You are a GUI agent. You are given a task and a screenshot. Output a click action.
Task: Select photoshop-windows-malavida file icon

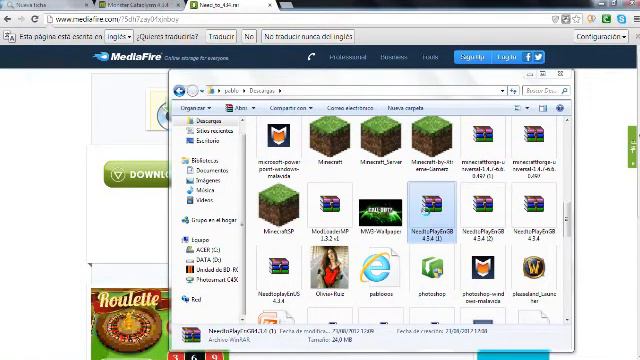(483, 267)
